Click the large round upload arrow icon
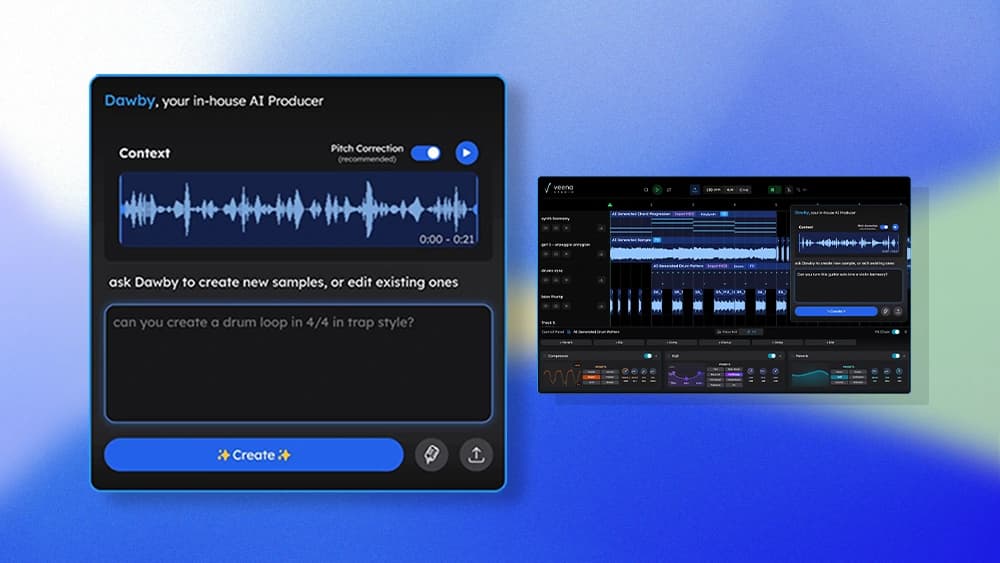The height and width of the screenshot is (563, 1000). [x=476, y=455]
